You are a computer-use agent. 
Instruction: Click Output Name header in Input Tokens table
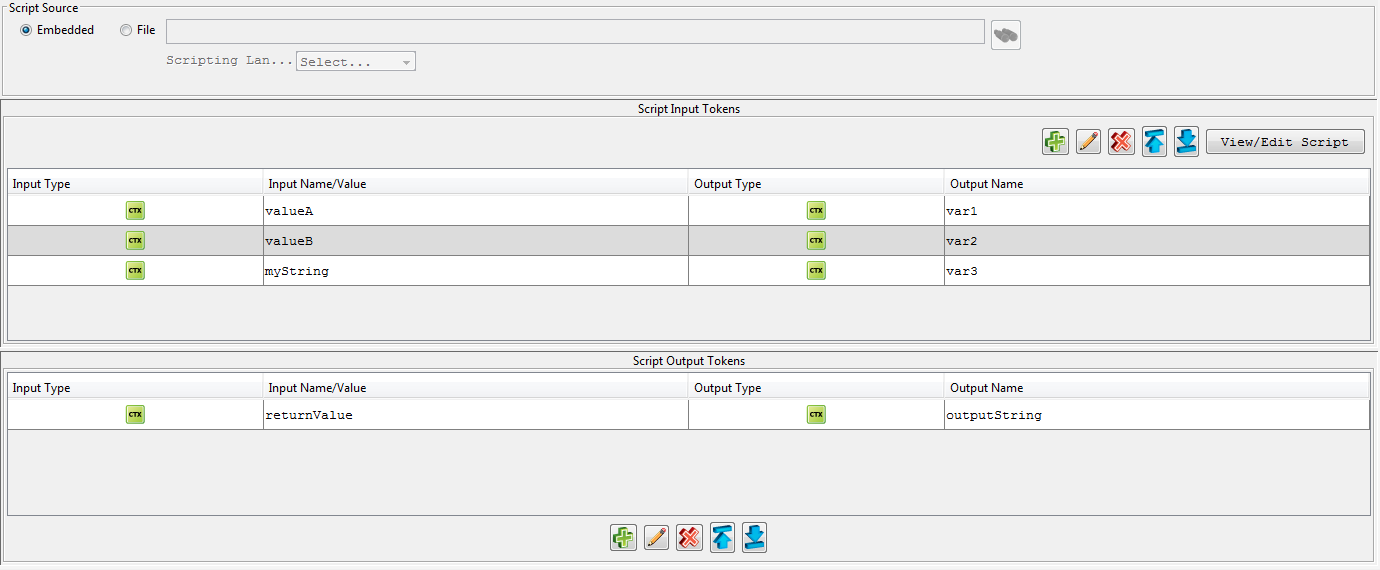[1157, 183]
